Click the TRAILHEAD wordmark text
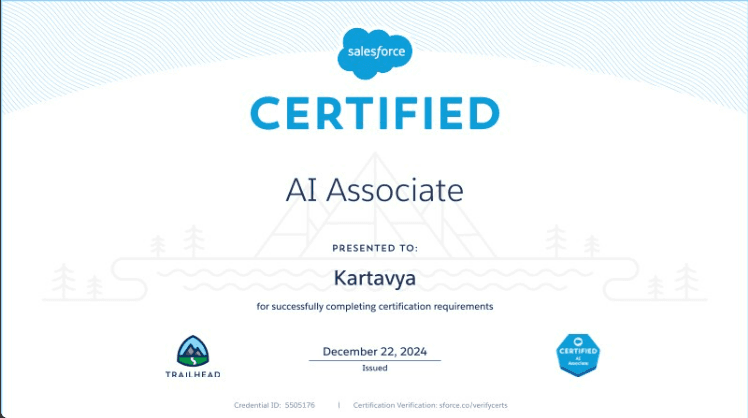 coord(193,374)
